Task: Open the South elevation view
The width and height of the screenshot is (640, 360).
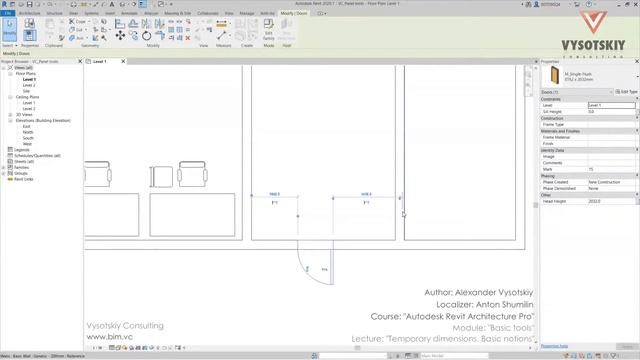Action: [28, 138]
